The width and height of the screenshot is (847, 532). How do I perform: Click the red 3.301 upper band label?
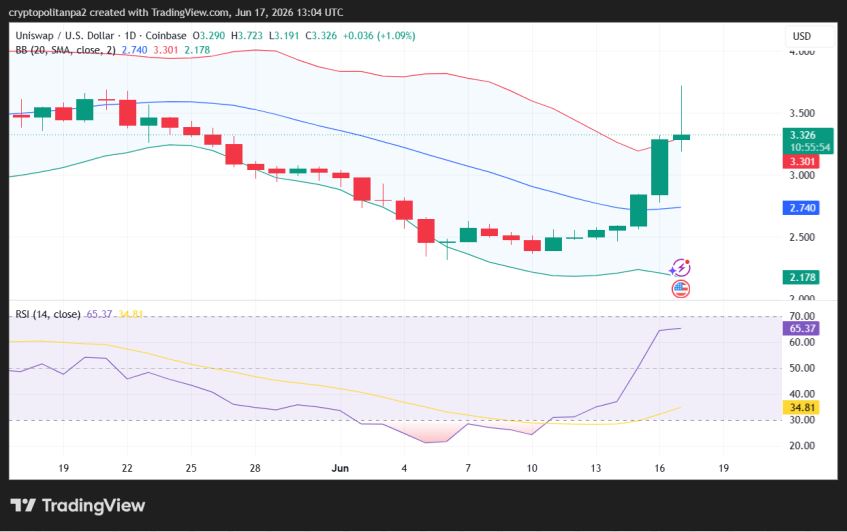point(802,161)
